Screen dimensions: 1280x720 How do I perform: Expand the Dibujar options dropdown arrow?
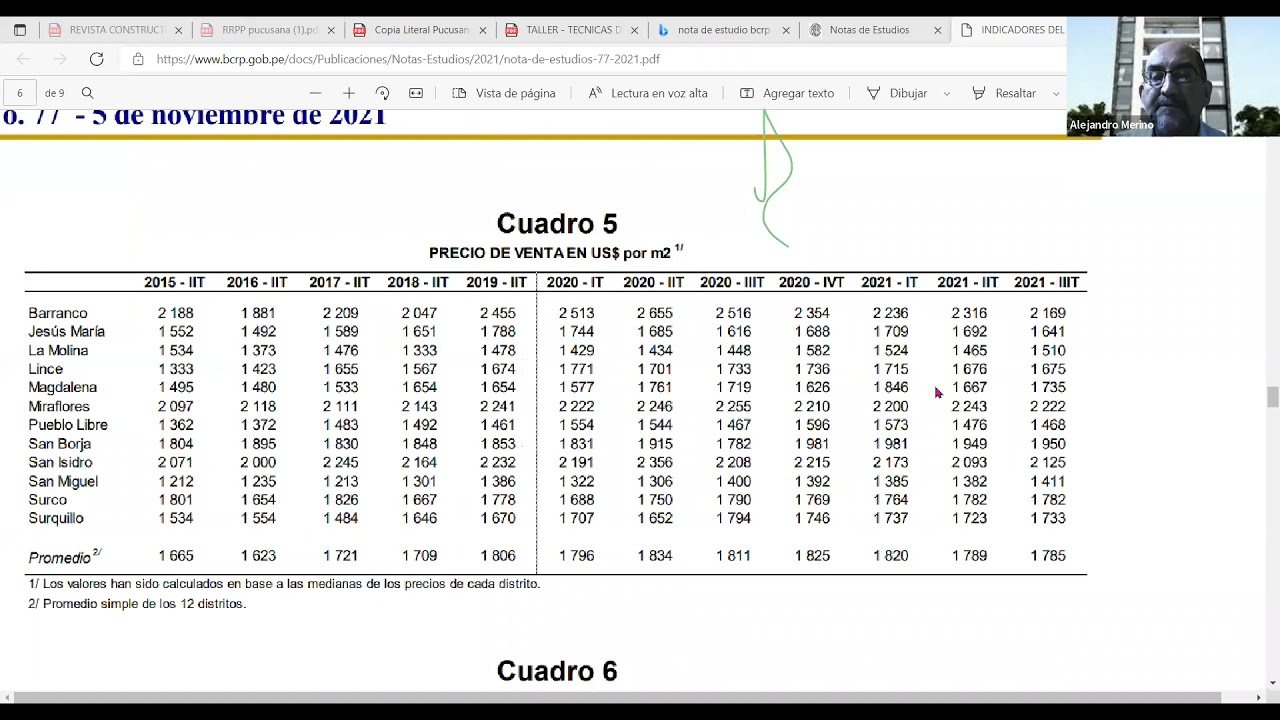point(947,93)
